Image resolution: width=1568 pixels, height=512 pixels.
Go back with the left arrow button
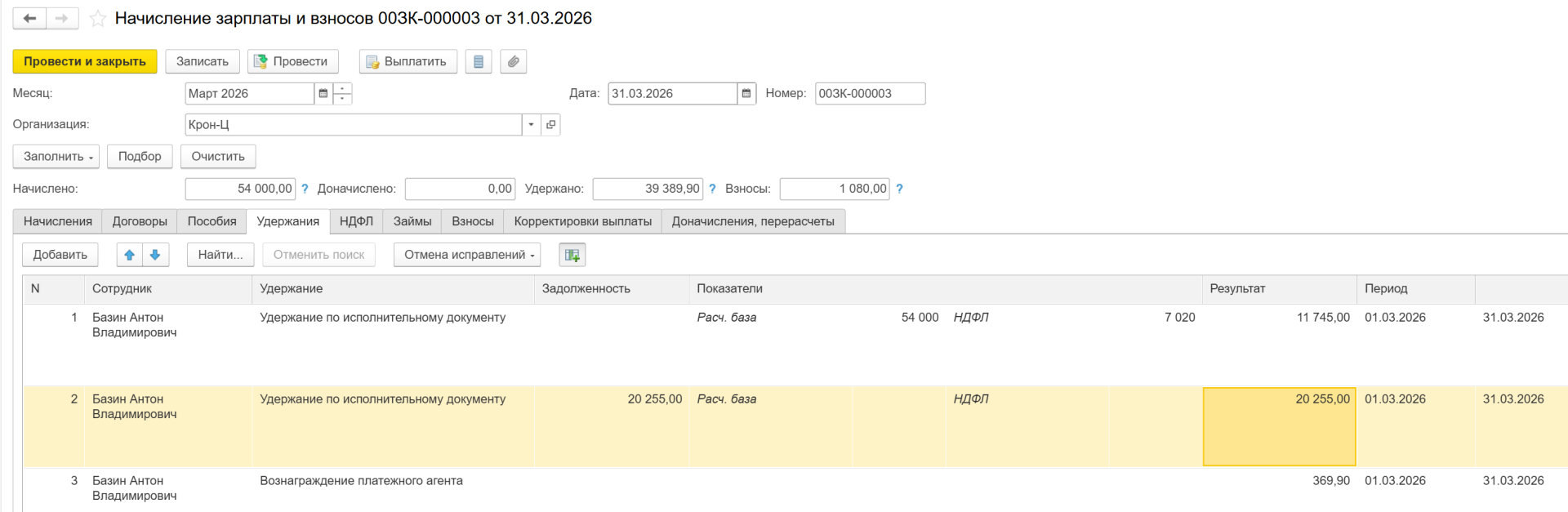click(29, 18)
